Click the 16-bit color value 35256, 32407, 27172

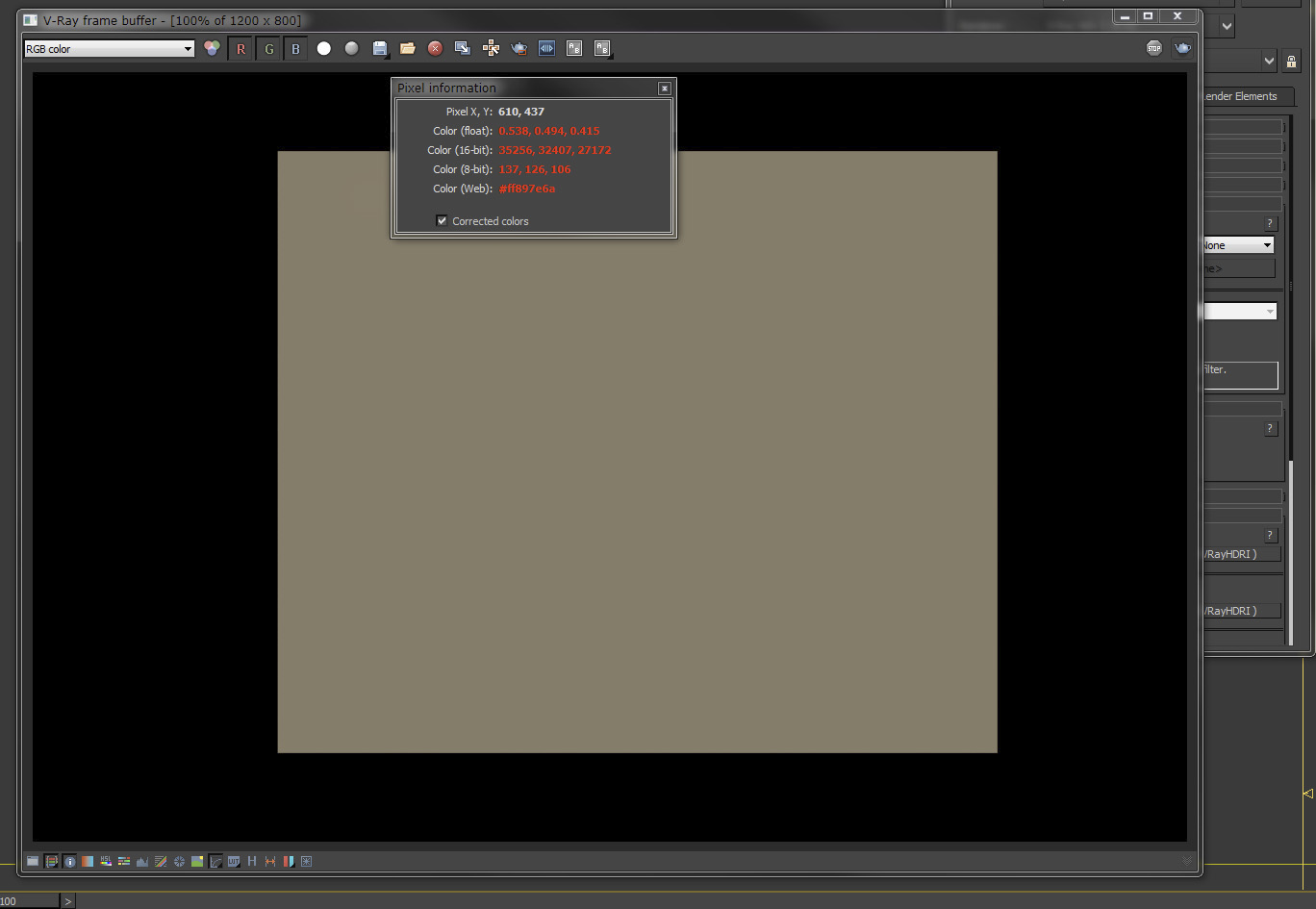pyautogui.click(x=555, y=150)
